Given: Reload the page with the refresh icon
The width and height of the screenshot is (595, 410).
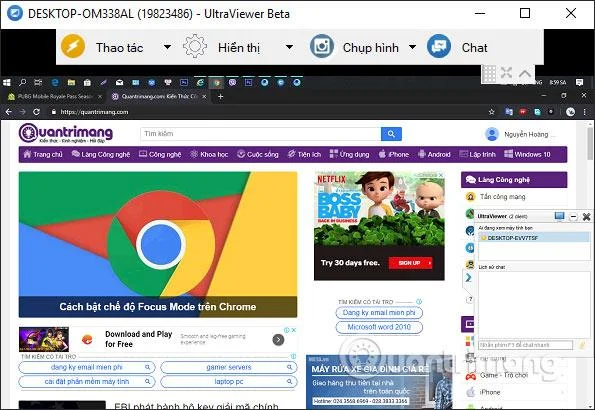Looking at the screenshot, I should [36, 112].
